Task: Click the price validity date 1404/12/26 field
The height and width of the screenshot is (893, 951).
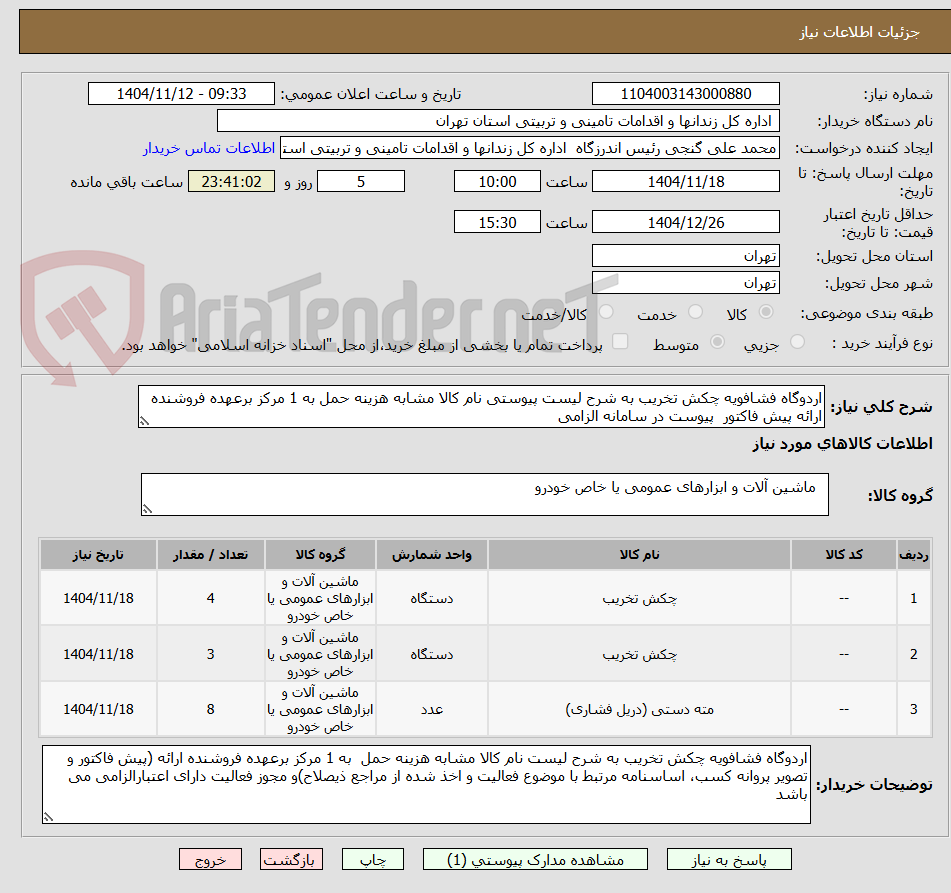Action: pos(686,222)
